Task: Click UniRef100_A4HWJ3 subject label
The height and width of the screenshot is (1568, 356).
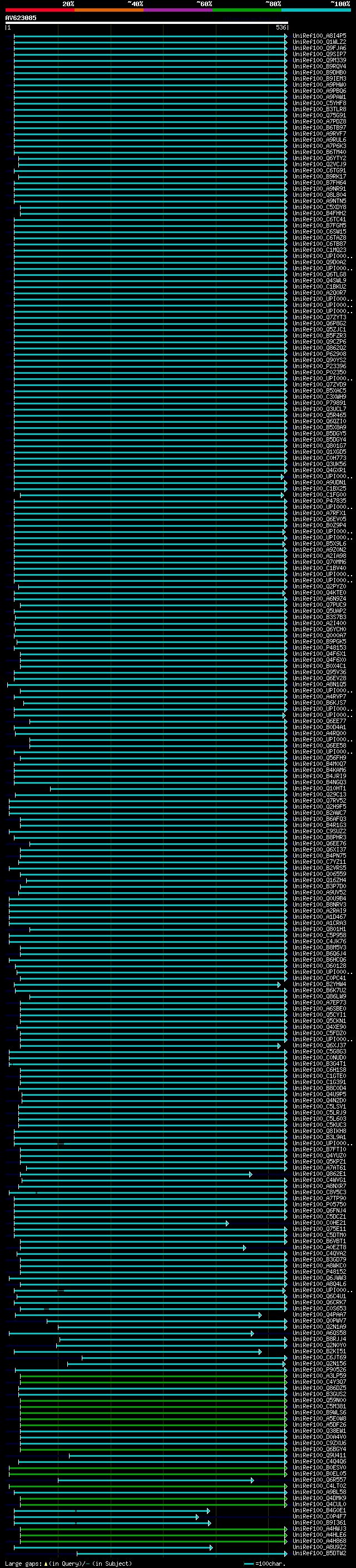Action: tap(319, 1529)
